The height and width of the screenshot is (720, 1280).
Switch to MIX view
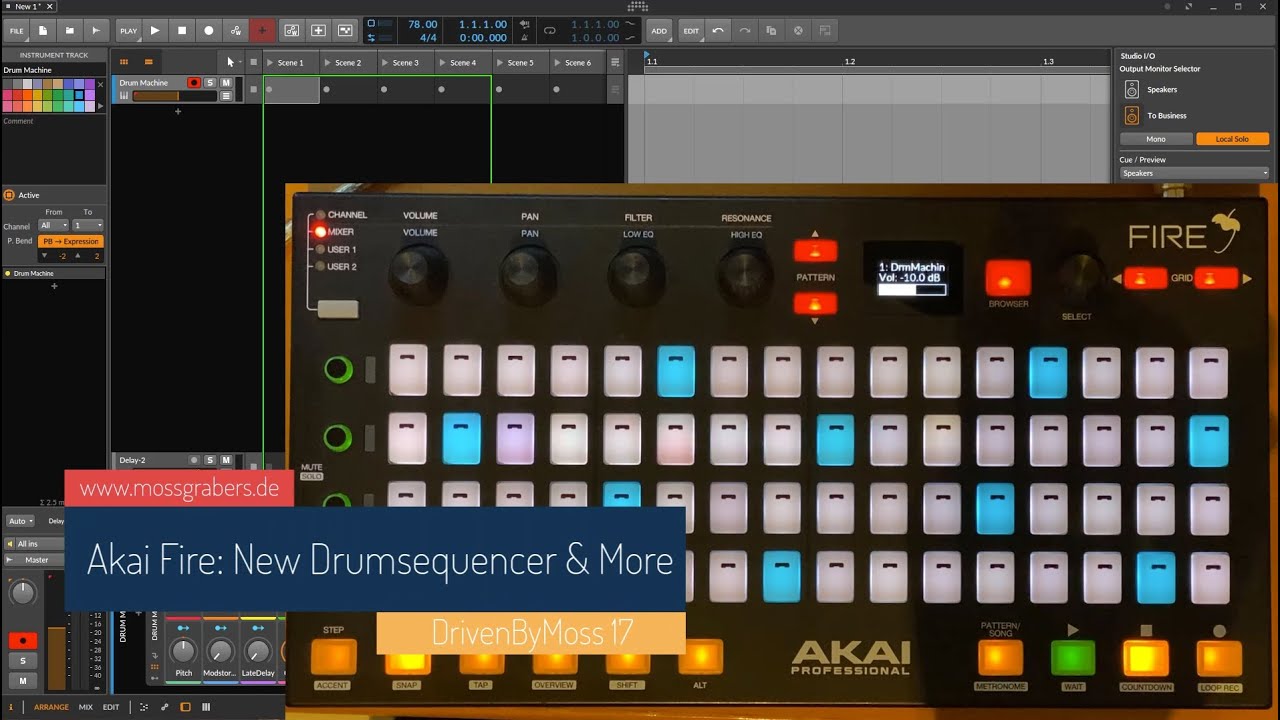(86, 707)
